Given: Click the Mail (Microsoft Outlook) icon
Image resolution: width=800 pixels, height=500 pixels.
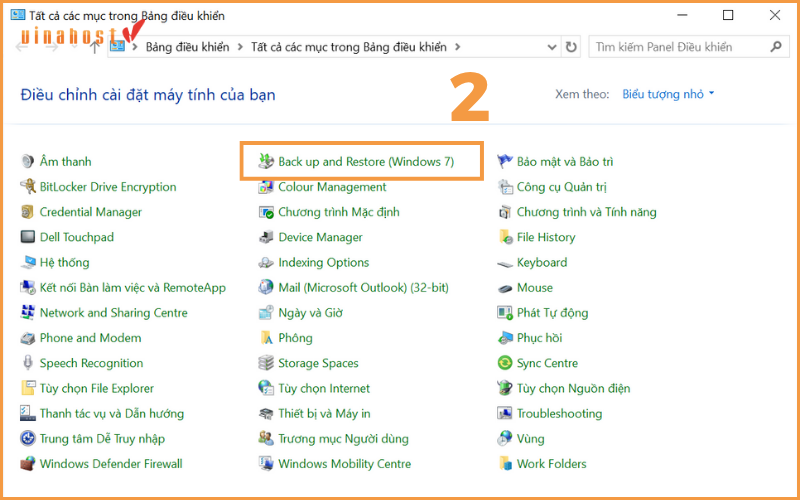Looking at the screenshot, I should coord(266,288).
